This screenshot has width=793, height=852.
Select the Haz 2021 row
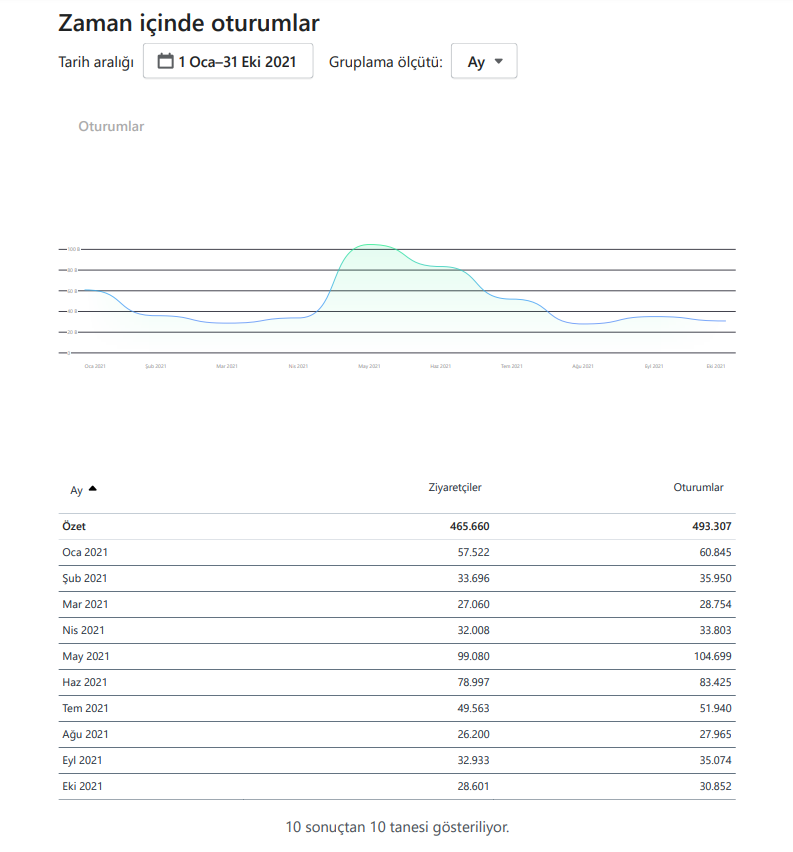pos(397,682)
